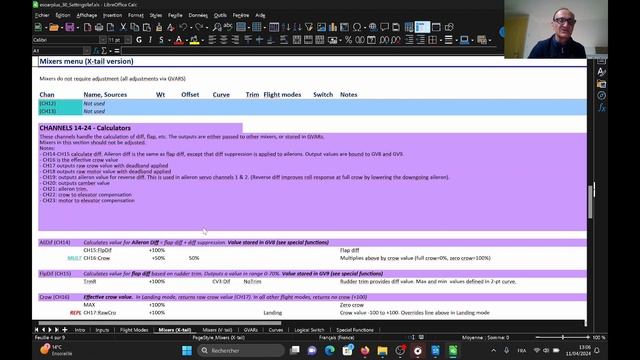Click the vertical scrollbar thumb
The image size is (640, 360).
coord(590,202)
